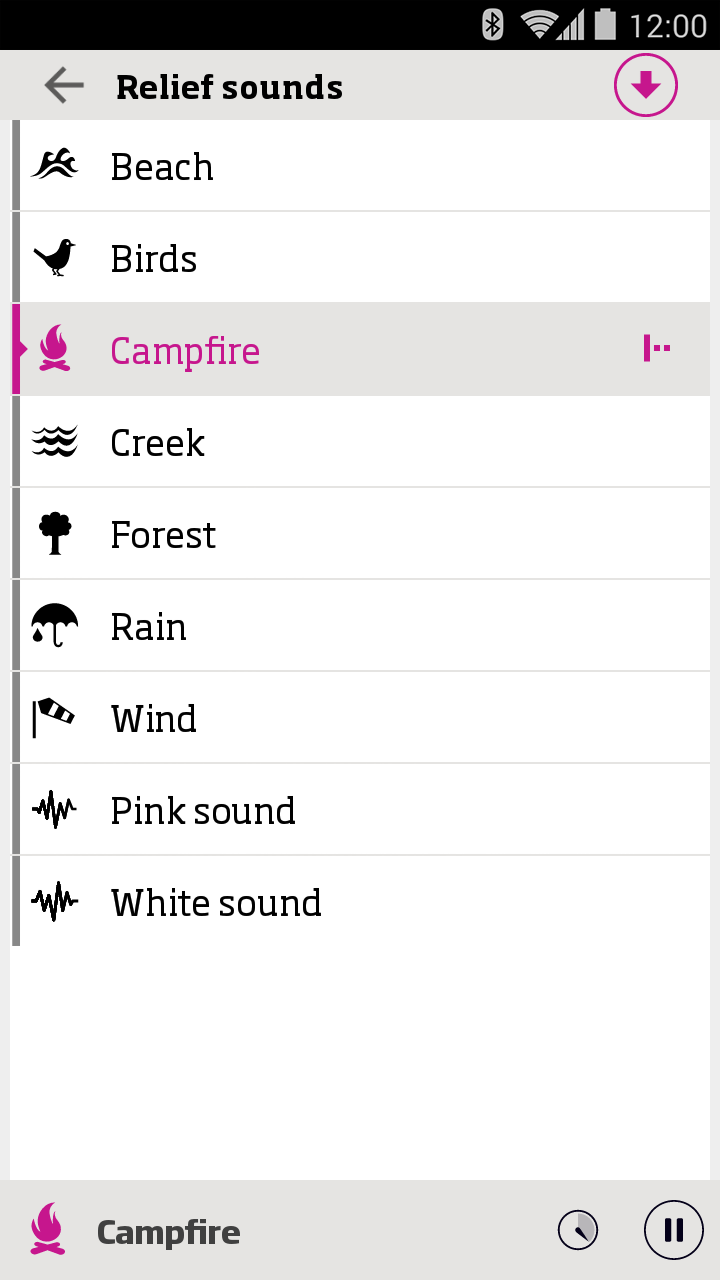Tap the back arrow icon
The image size is (720, 1280).
(64, 87)
